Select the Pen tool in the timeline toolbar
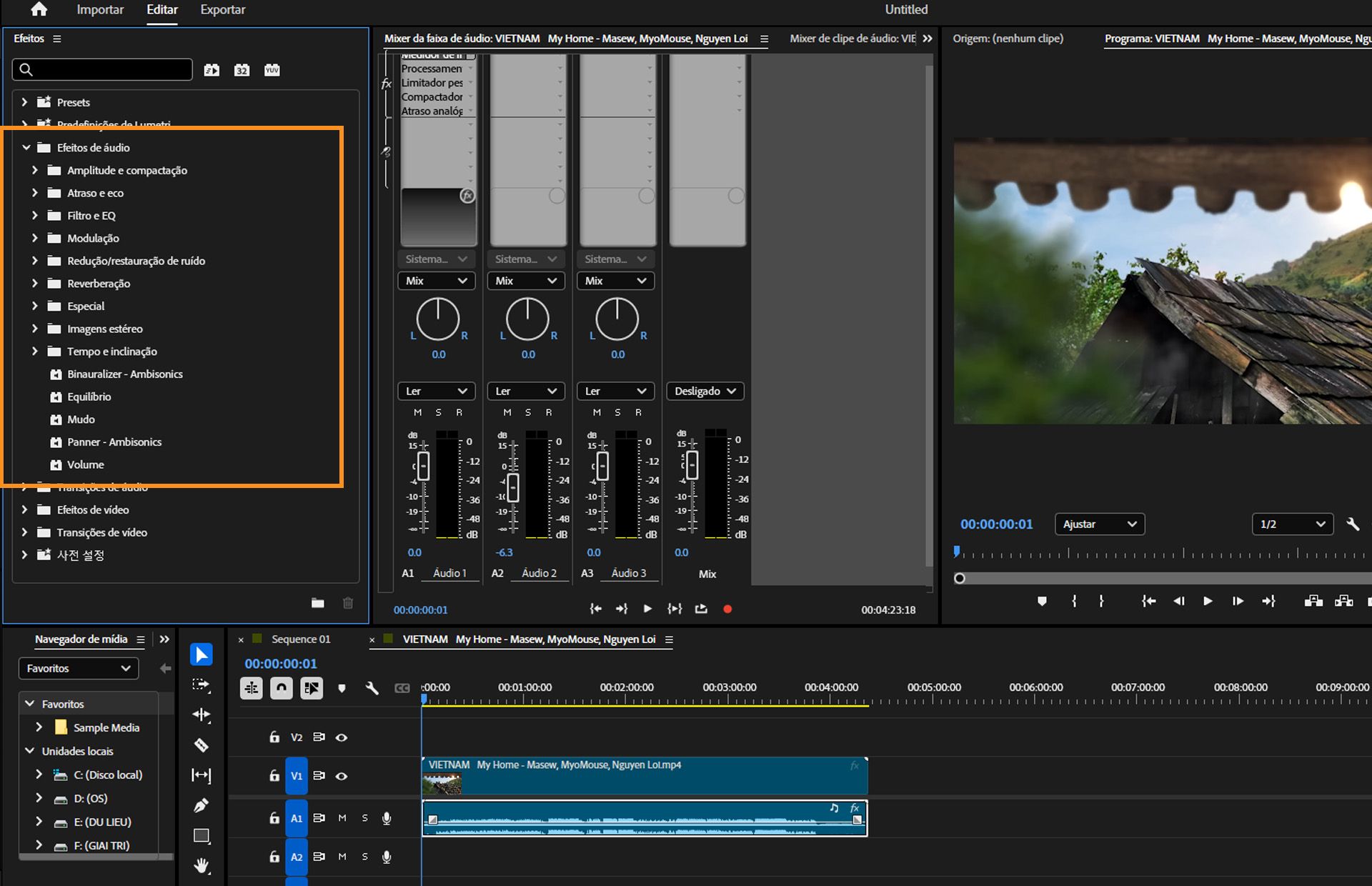The image size is (1372, 886). pyautogui.click(x=202, y=805)
